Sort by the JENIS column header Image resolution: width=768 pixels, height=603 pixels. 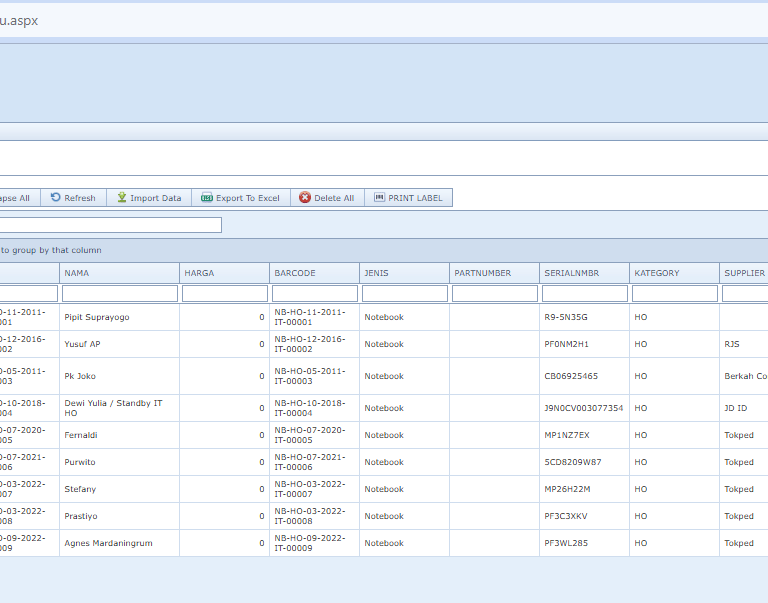pyautogui.click(x=405, y=273)
